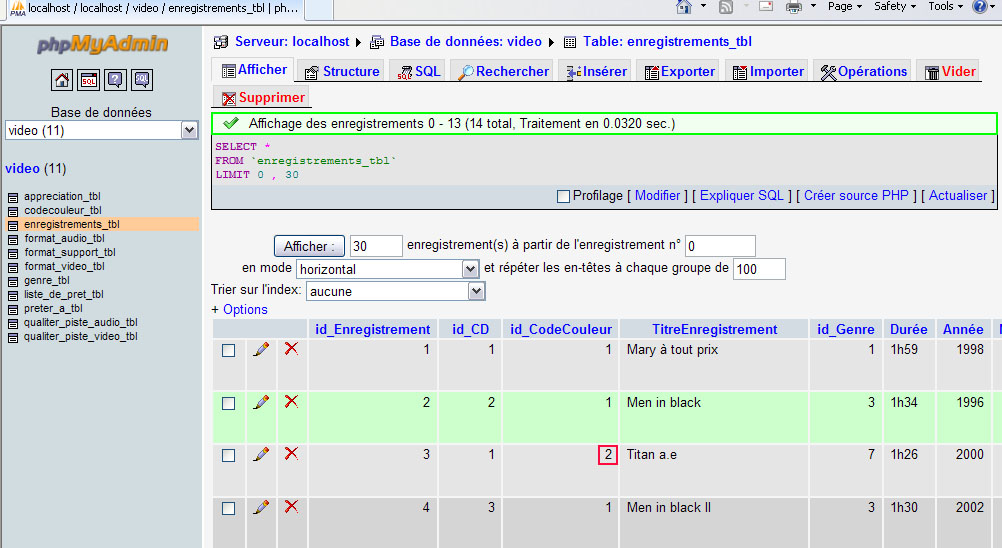This screenshot has height=548, width=1002.
Task: Switch to the Structure tab
Action: pyautogui.click(x=342, y=72)
